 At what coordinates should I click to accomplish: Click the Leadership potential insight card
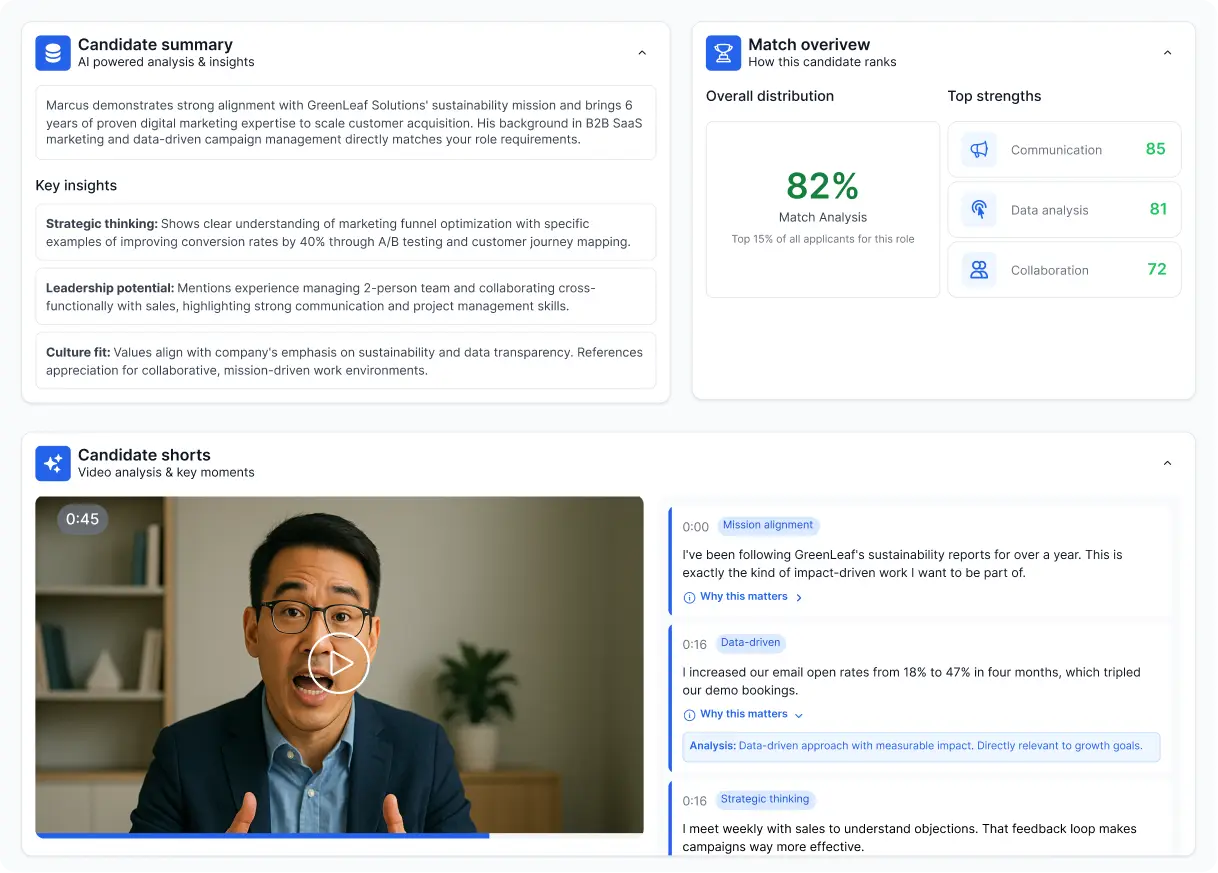point(346,296)
